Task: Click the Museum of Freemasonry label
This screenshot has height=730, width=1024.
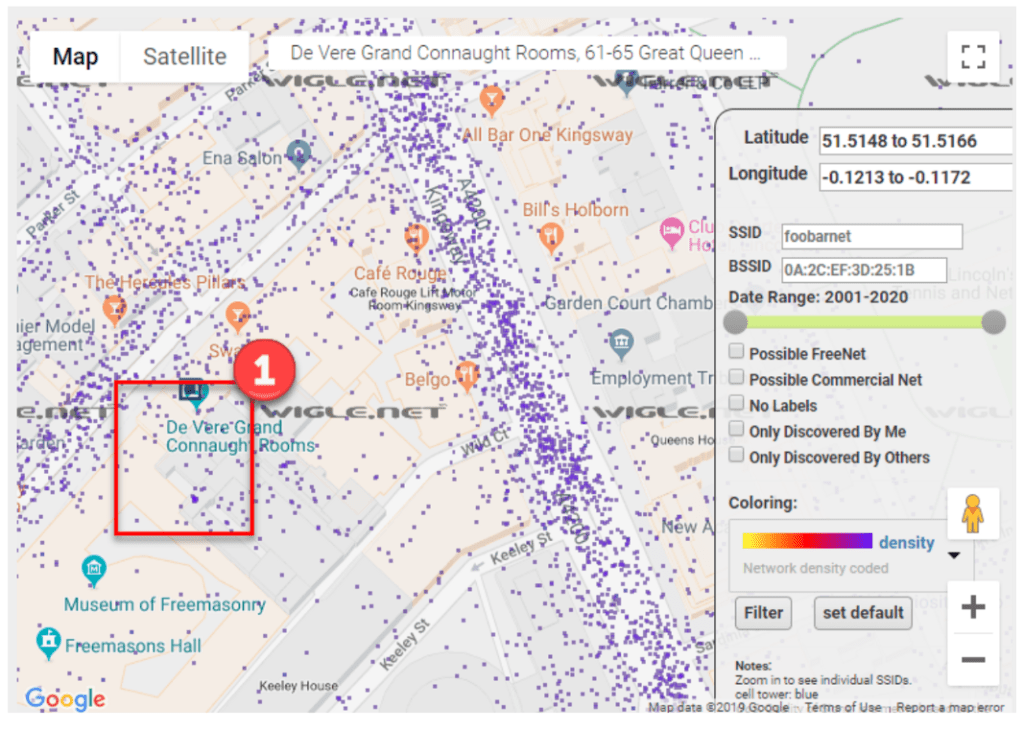Action: 165,605
